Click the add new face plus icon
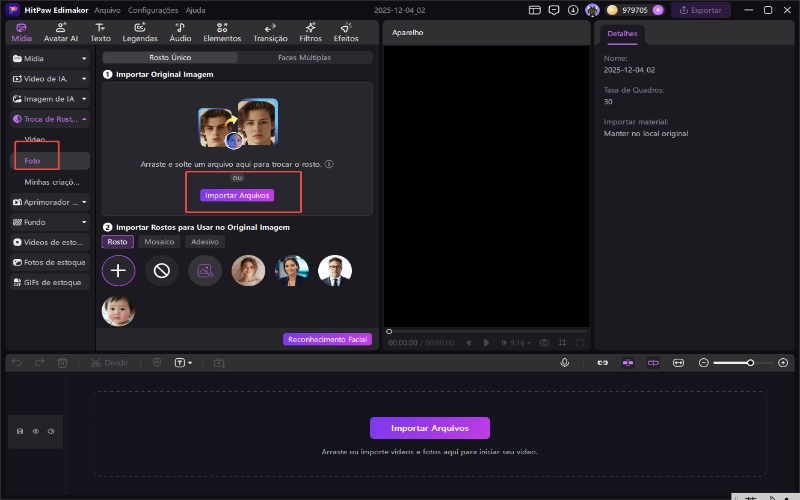The width and height of the screenshot is (800, 500). 118,270
